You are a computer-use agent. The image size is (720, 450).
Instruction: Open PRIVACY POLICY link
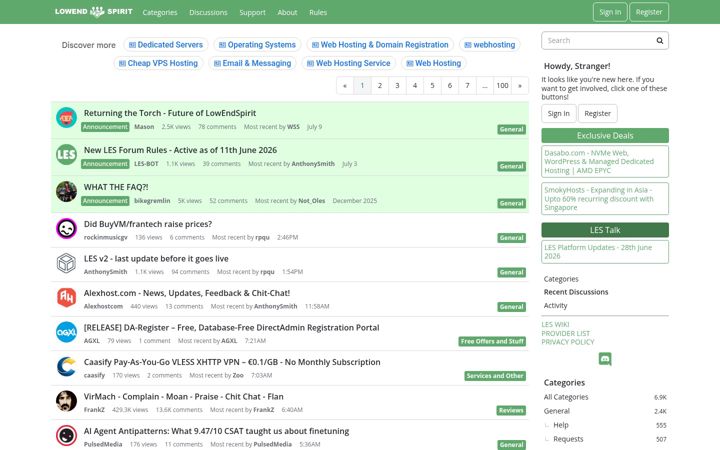[x=568, y=342]
